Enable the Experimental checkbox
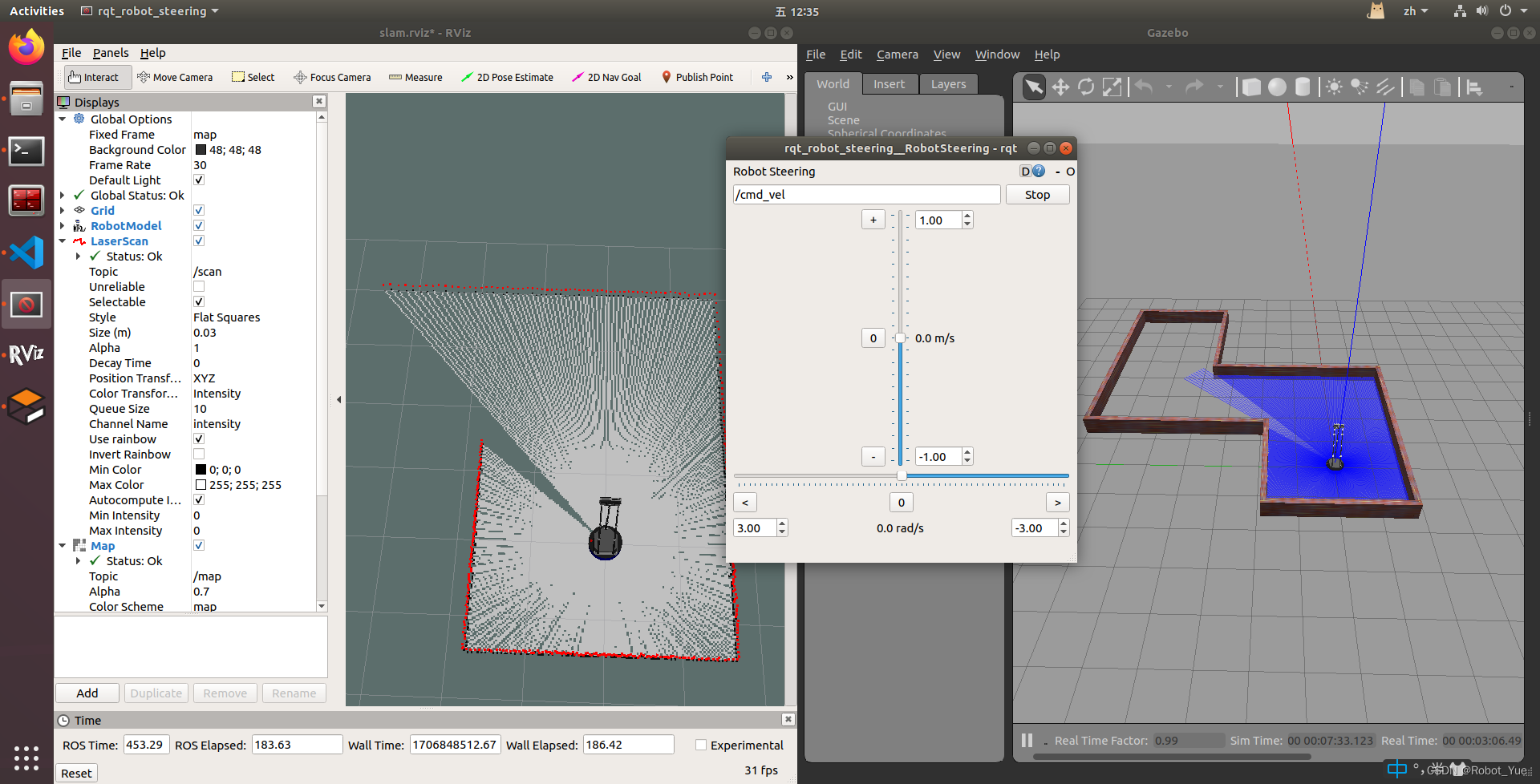 click(x=701, y=745)
